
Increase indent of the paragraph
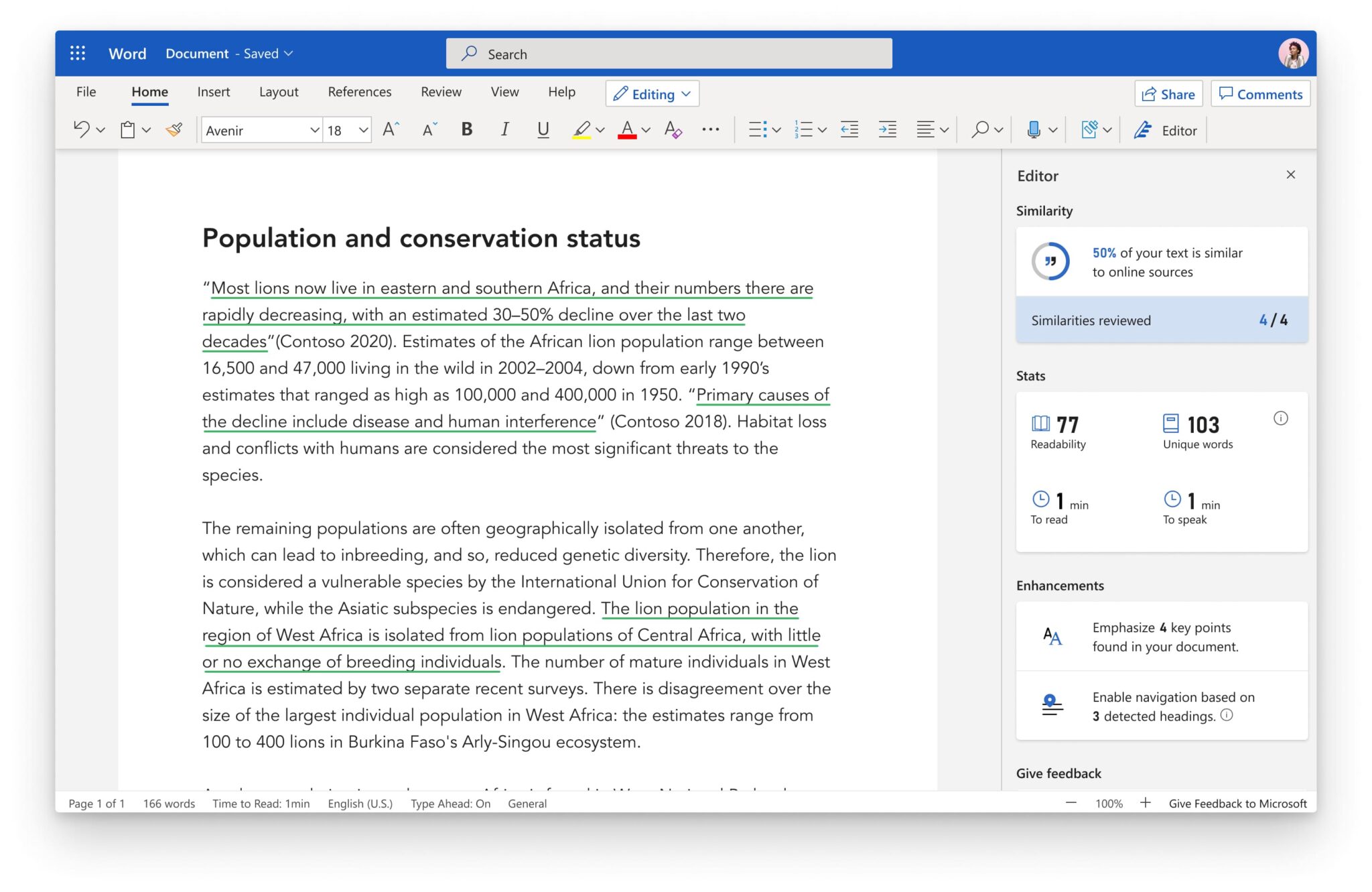click(x=888, y=129)
